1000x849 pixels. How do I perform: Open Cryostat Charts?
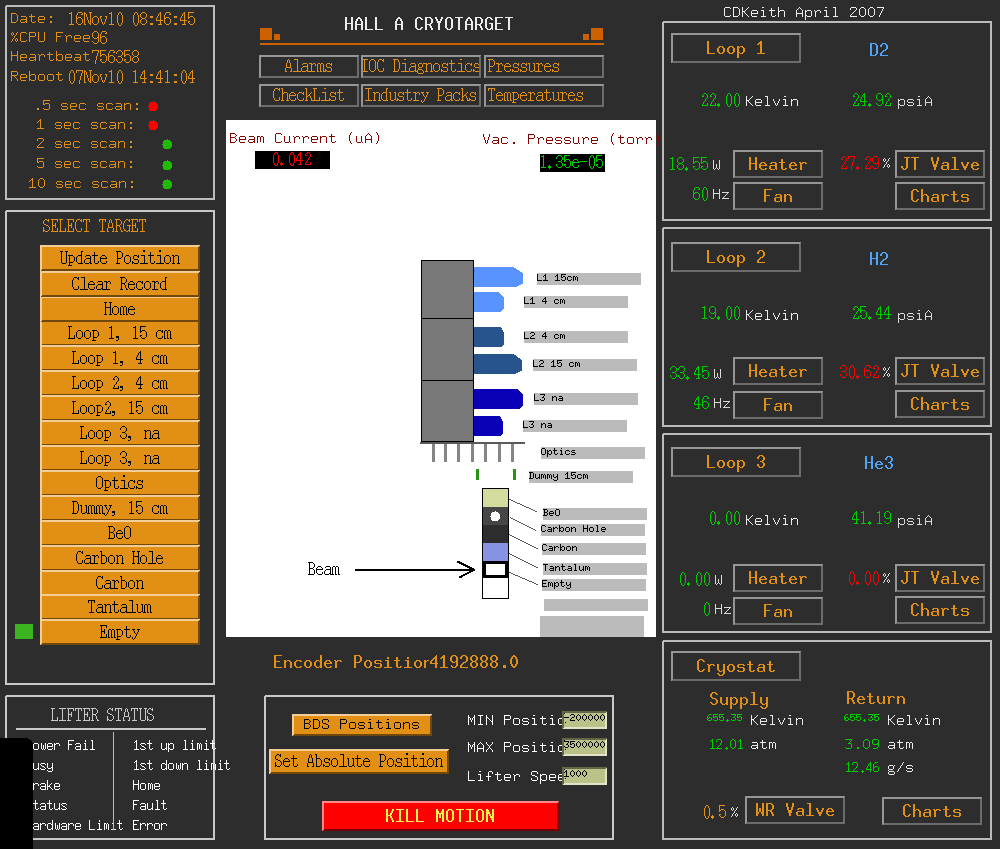tap(932, 811)
